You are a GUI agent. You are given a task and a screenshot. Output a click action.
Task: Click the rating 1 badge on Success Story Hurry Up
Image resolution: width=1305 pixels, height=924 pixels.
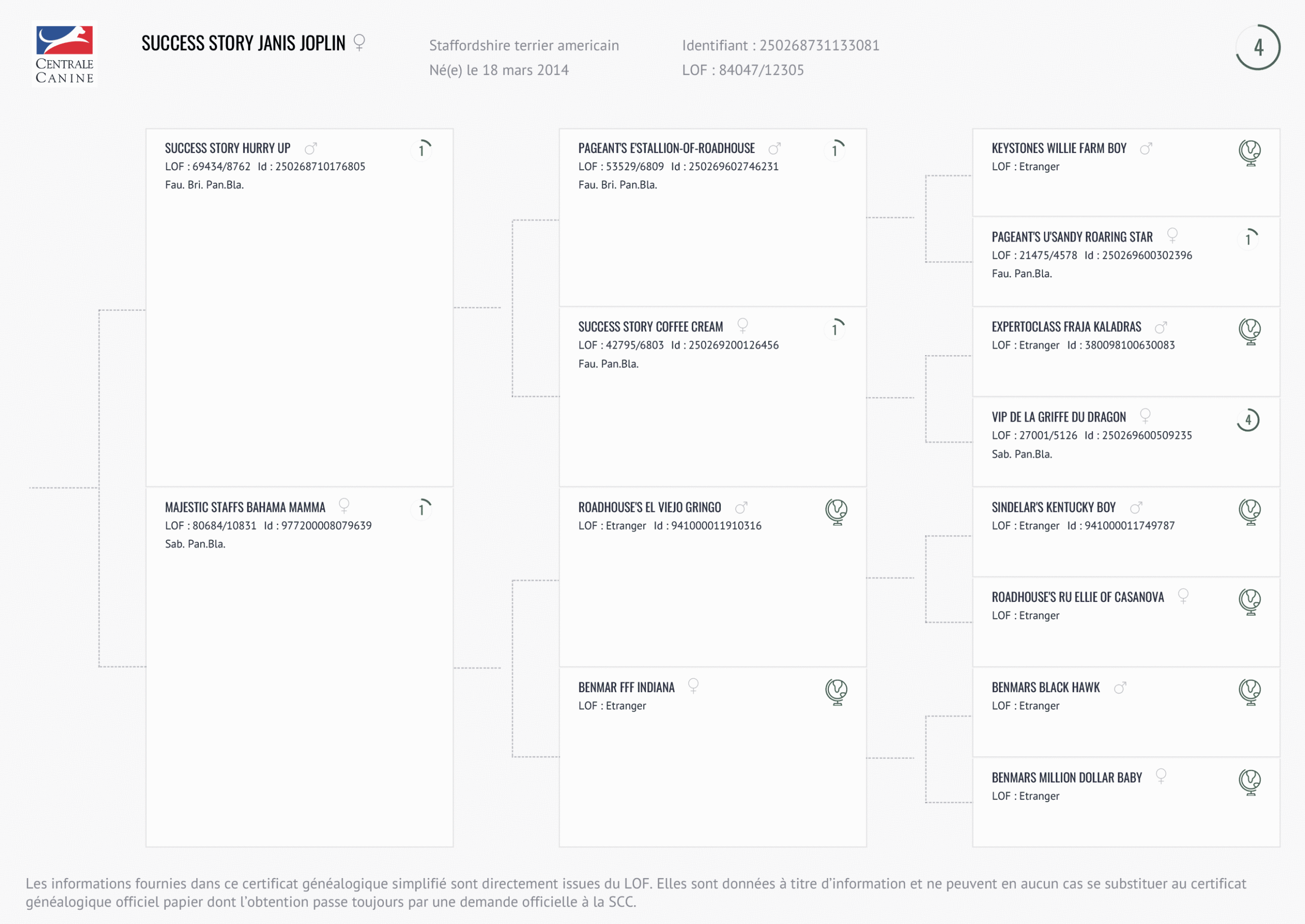click(422, 150)
